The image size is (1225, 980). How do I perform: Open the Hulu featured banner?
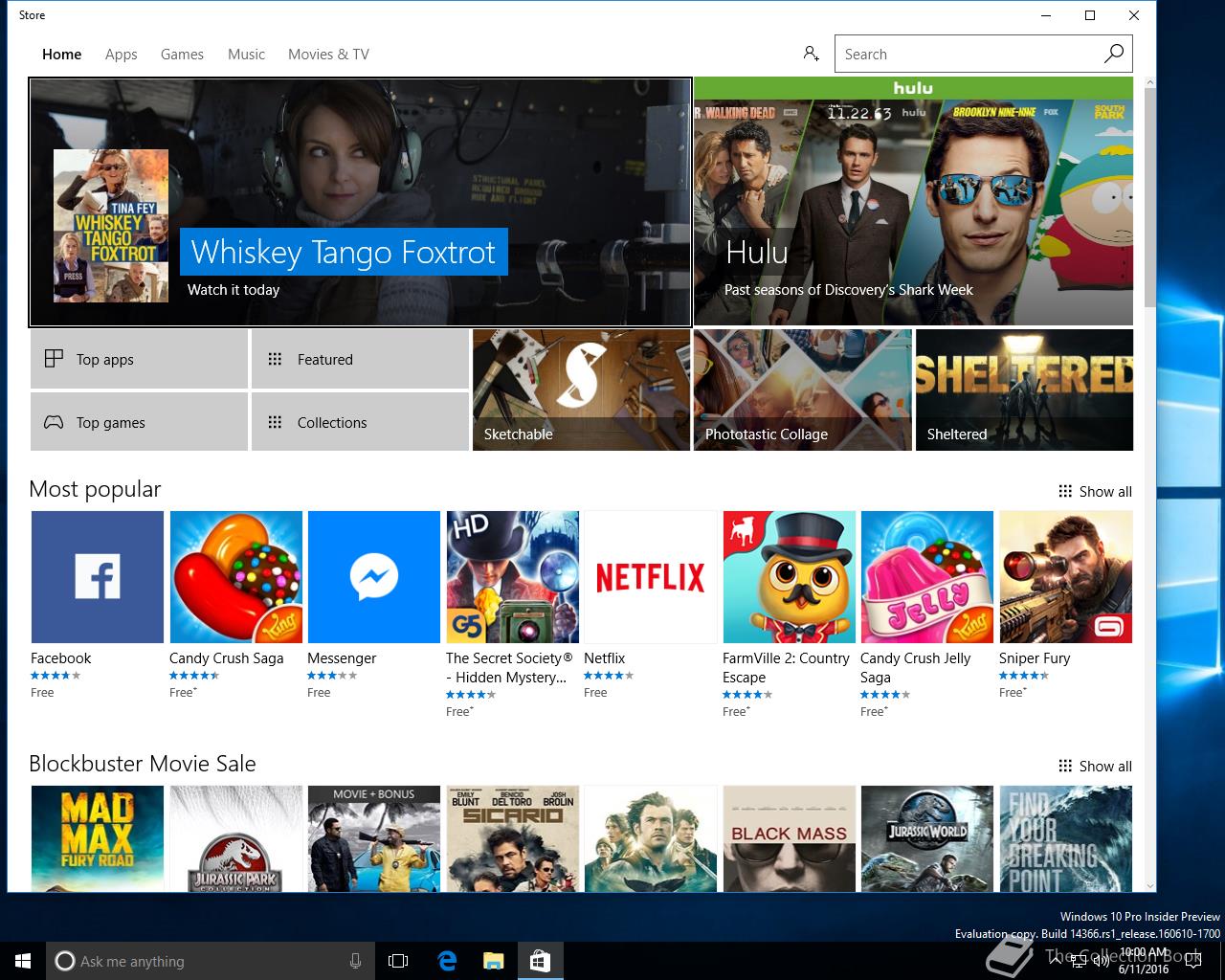tap(914, 202)
